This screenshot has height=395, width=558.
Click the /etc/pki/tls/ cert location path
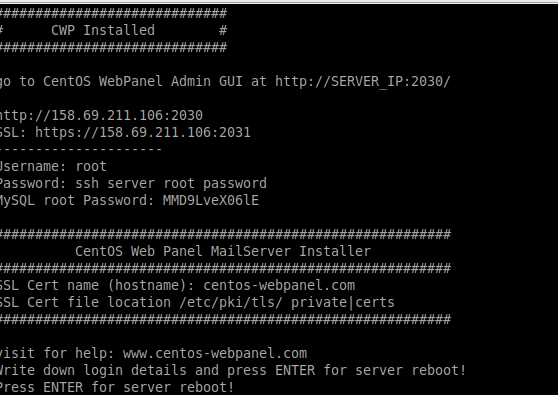(x=231, y=302)
